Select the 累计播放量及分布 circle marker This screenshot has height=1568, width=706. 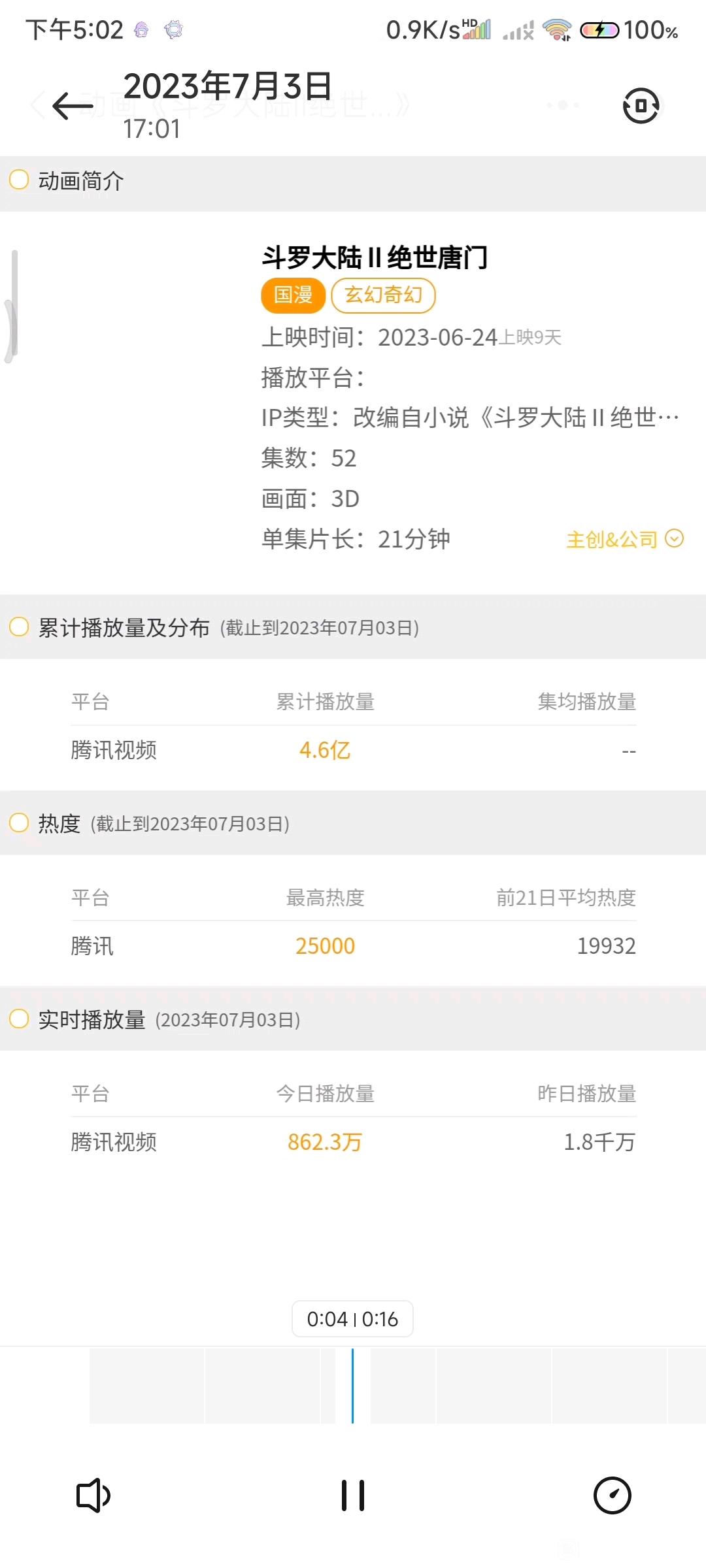point(19,627)
